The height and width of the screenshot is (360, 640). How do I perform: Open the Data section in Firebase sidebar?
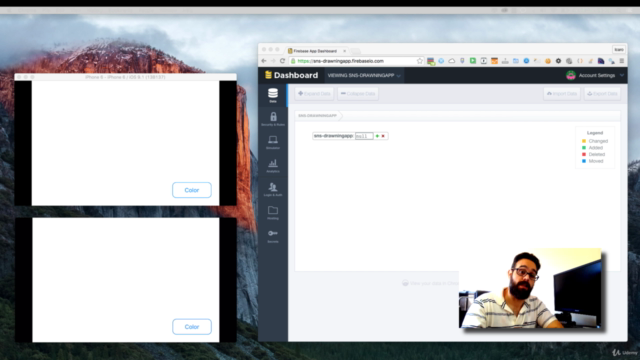click(x=273, y=95)
